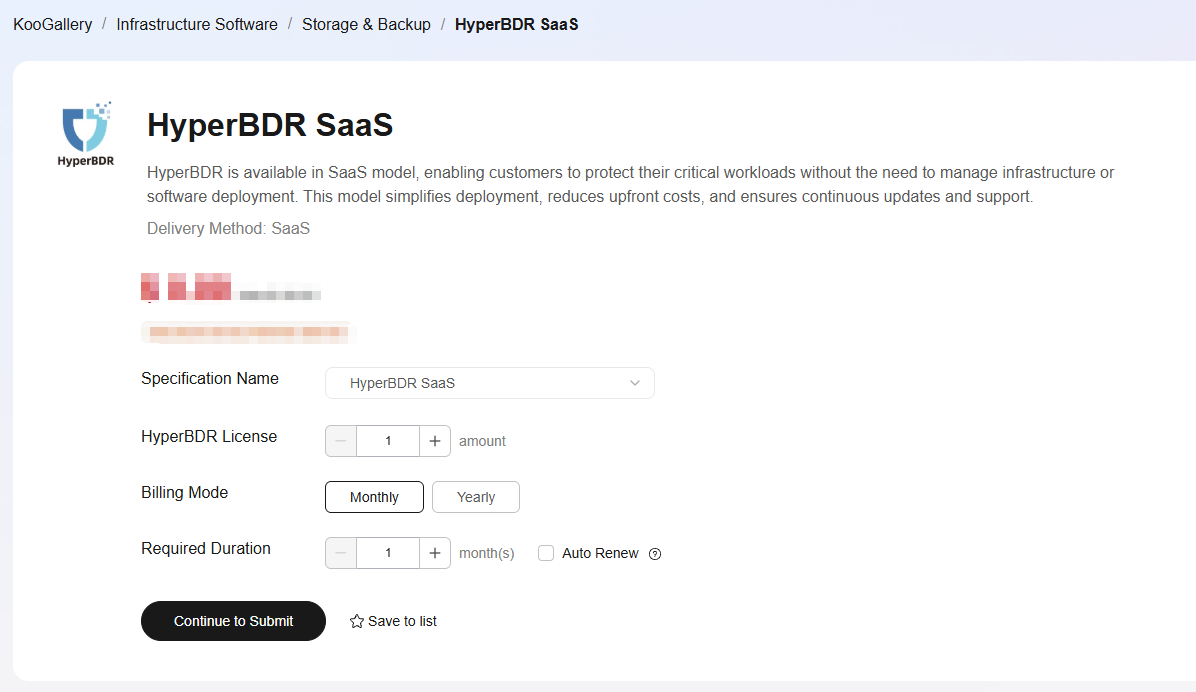The image size is (1196, 692).
Task: Expand the specification list via chevron arrow
Action: pyautogui.click(x=635, y=383)
